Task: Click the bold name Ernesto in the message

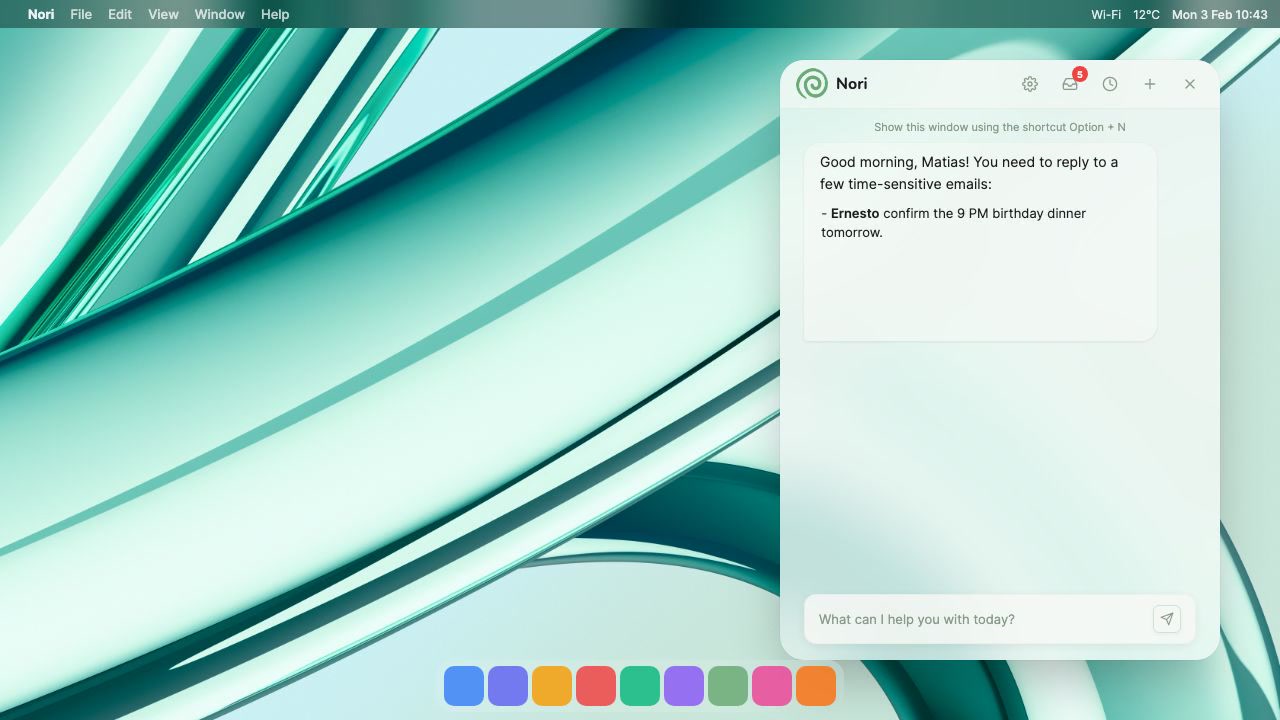Action: pyautogui.click(x=855, y=213)
